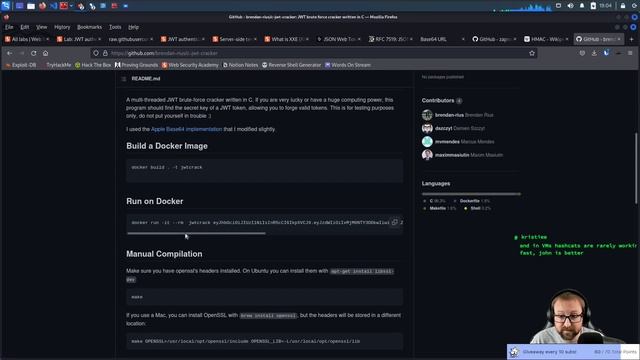Open maximmasiutin contributor avatar
This screenshot has height=360, width=640.
[427, 155]
